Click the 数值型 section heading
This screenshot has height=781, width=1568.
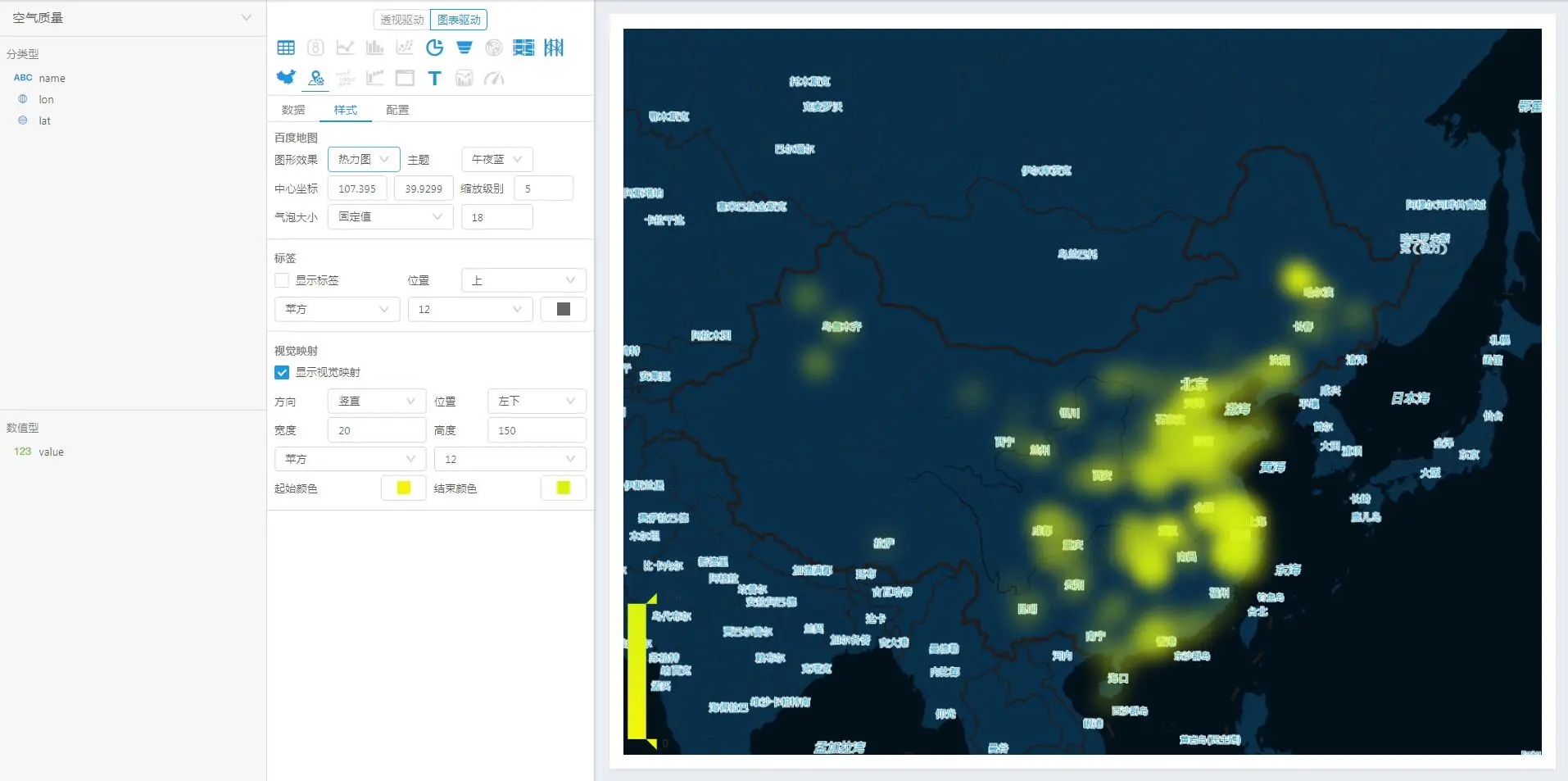pyautogui.click(x=23, y=428)
